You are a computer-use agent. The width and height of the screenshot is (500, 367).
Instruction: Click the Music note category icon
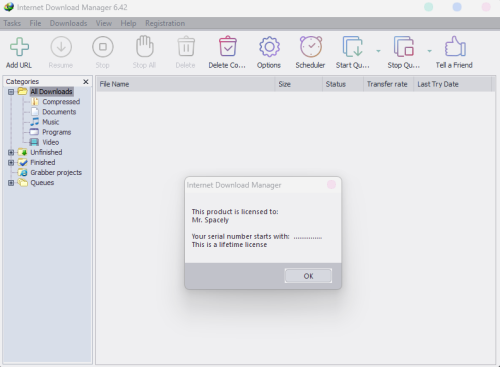[35, 122]
